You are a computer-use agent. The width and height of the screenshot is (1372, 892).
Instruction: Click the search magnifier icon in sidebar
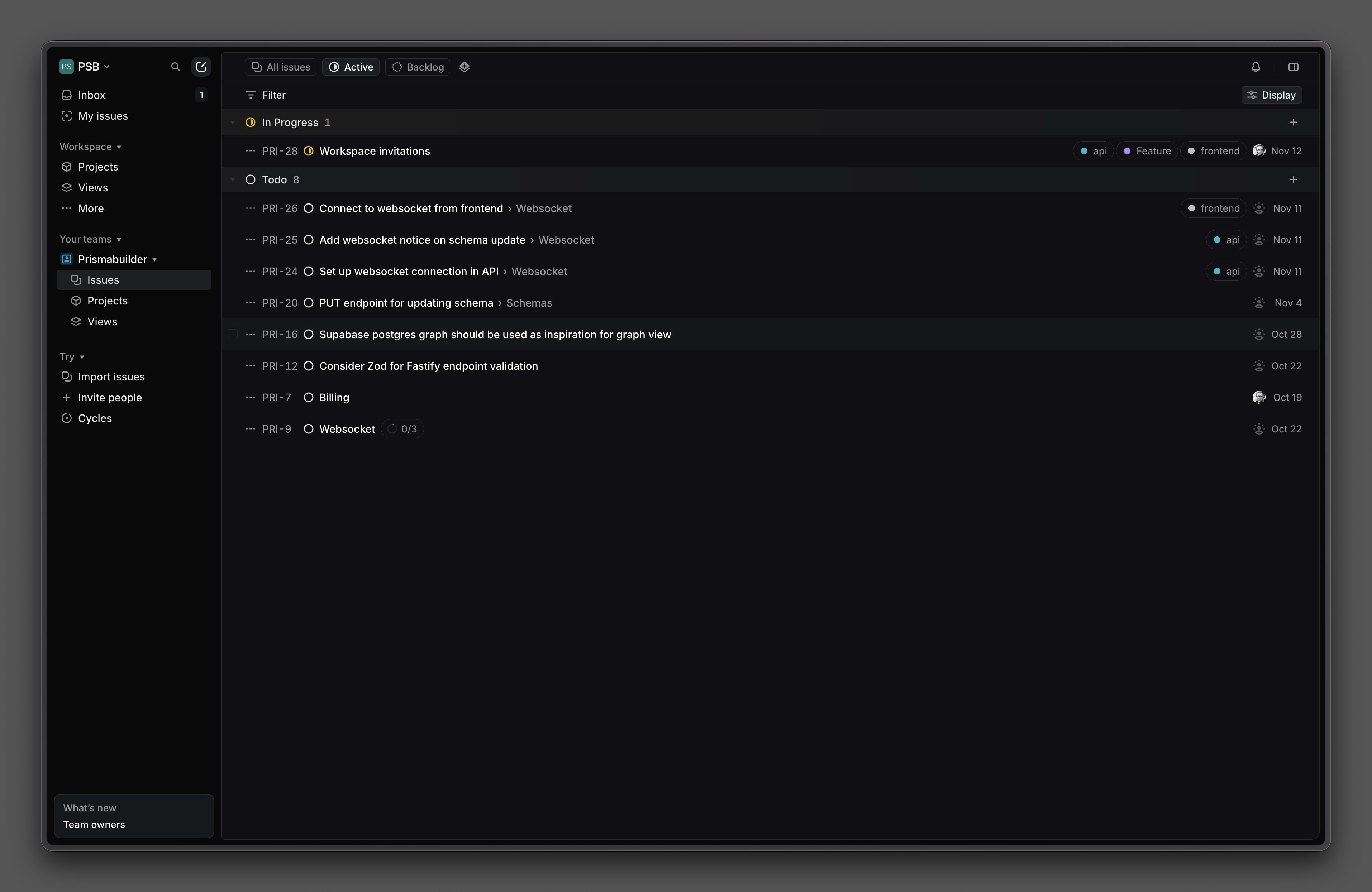tap(175, 67)
